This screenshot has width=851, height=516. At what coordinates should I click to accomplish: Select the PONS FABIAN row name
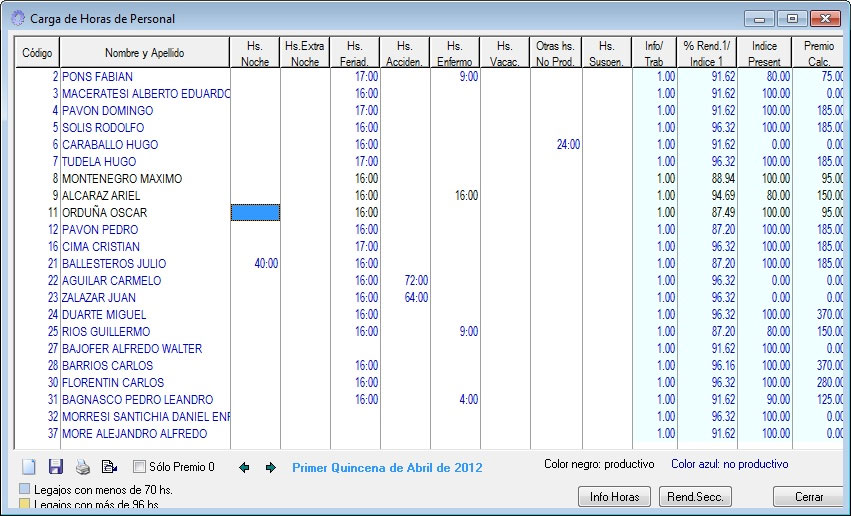coord(97,77)
